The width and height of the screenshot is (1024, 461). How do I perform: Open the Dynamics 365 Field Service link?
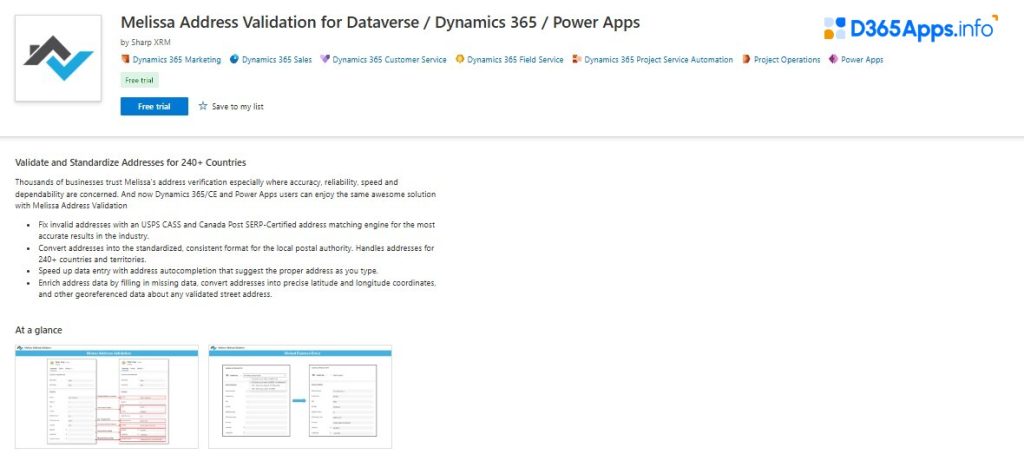tap(515, 59)
